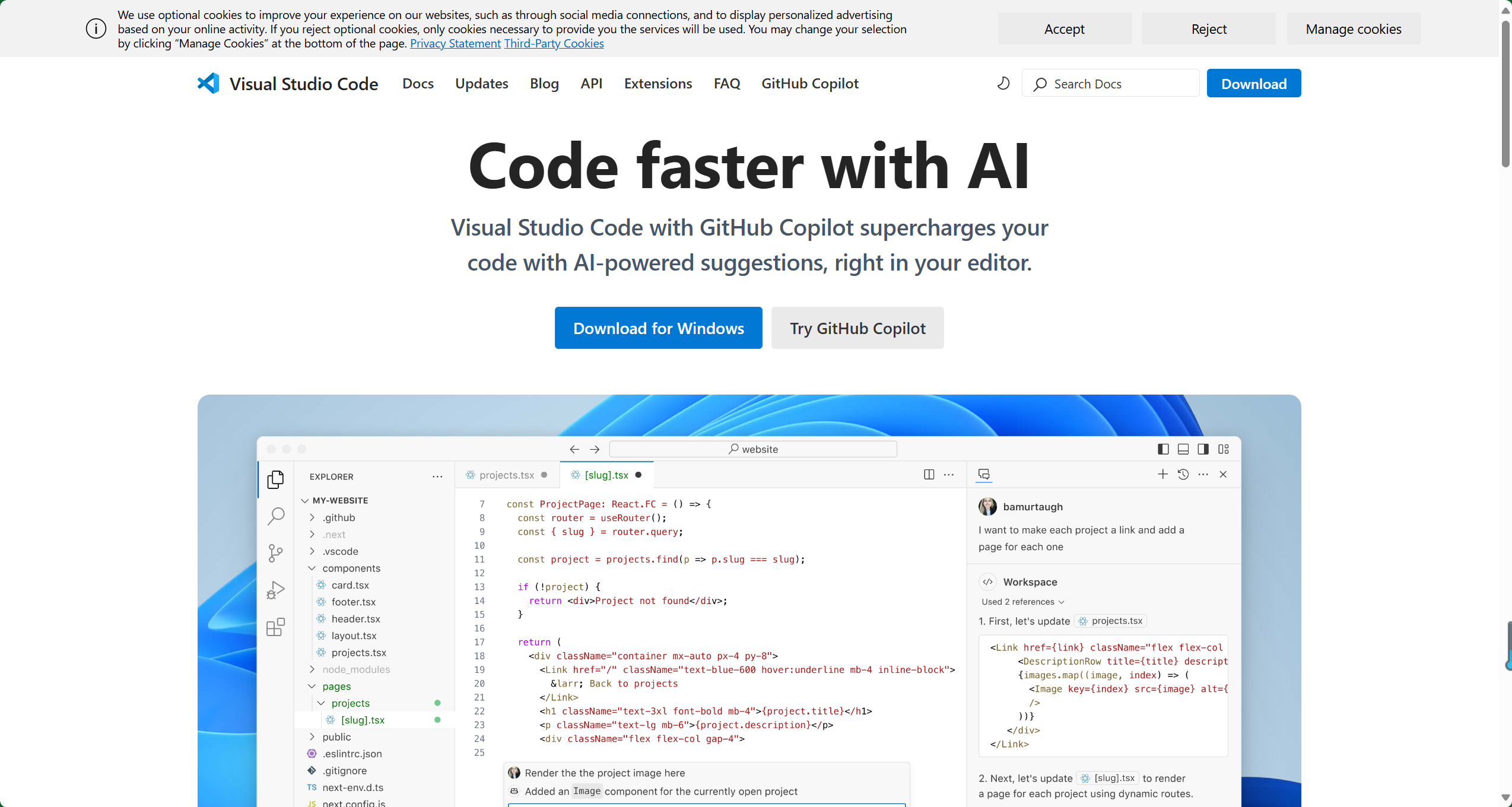Image resolution: width=1512 pixels, height=807 pixels.
Task: Open the Privacy Statement link
Action: click(x=455, y=43)
